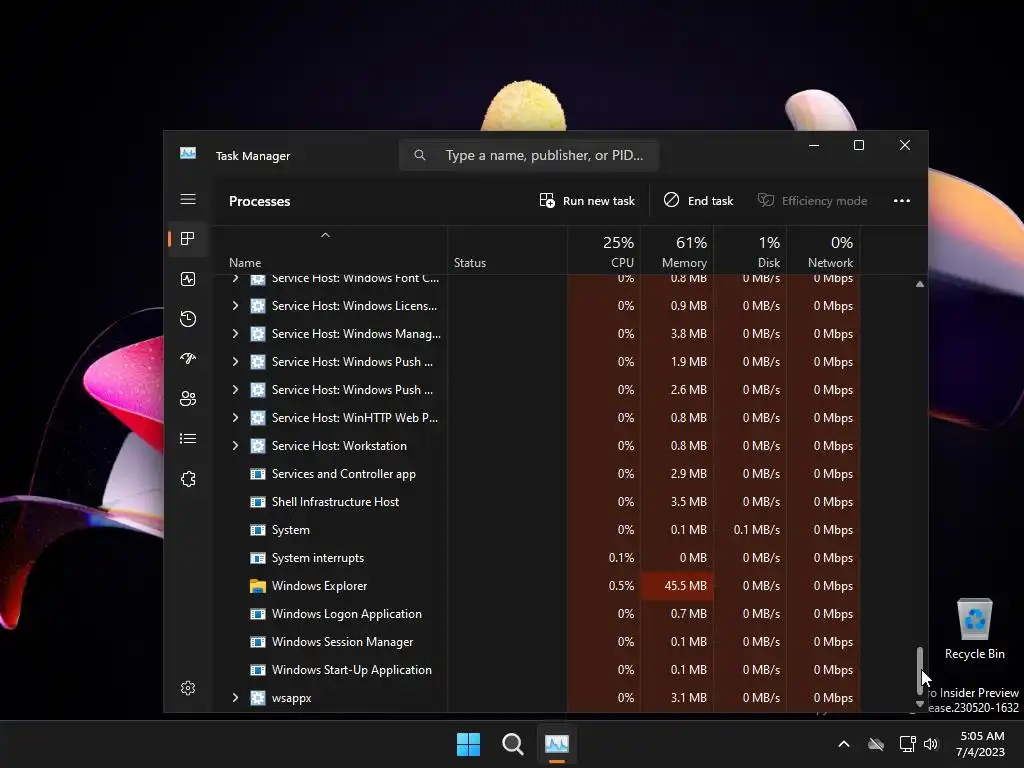Open the App history sidebar icon

188,319
